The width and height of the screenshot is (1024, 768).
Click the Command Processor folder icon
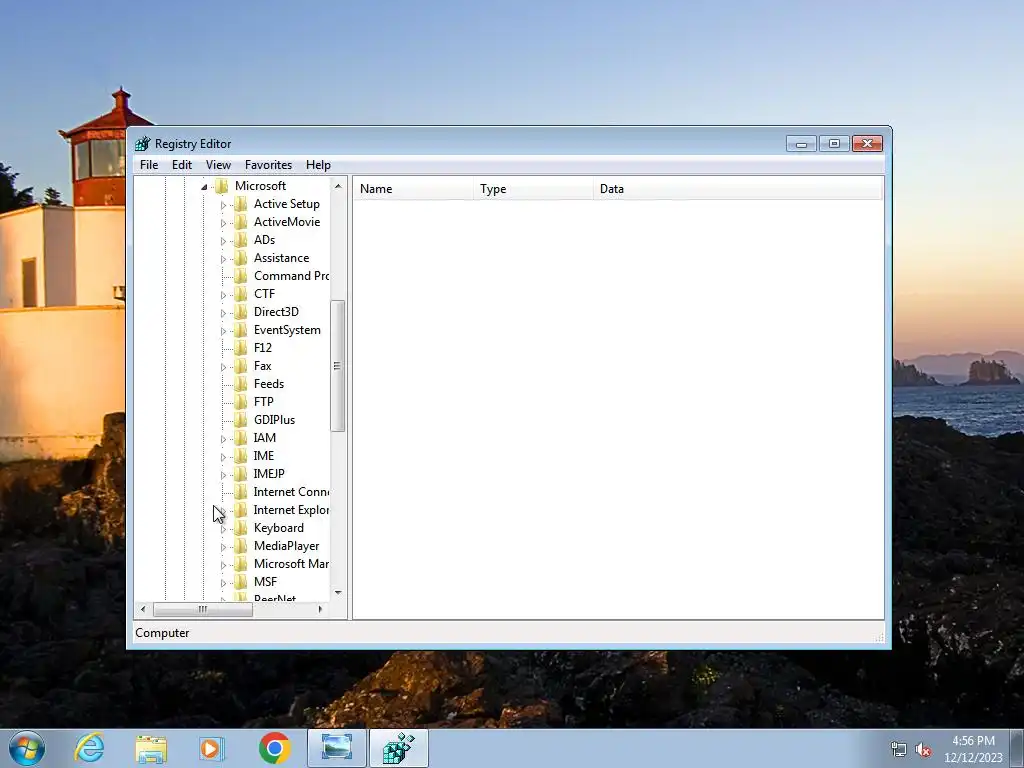click(x=241, y=276)
